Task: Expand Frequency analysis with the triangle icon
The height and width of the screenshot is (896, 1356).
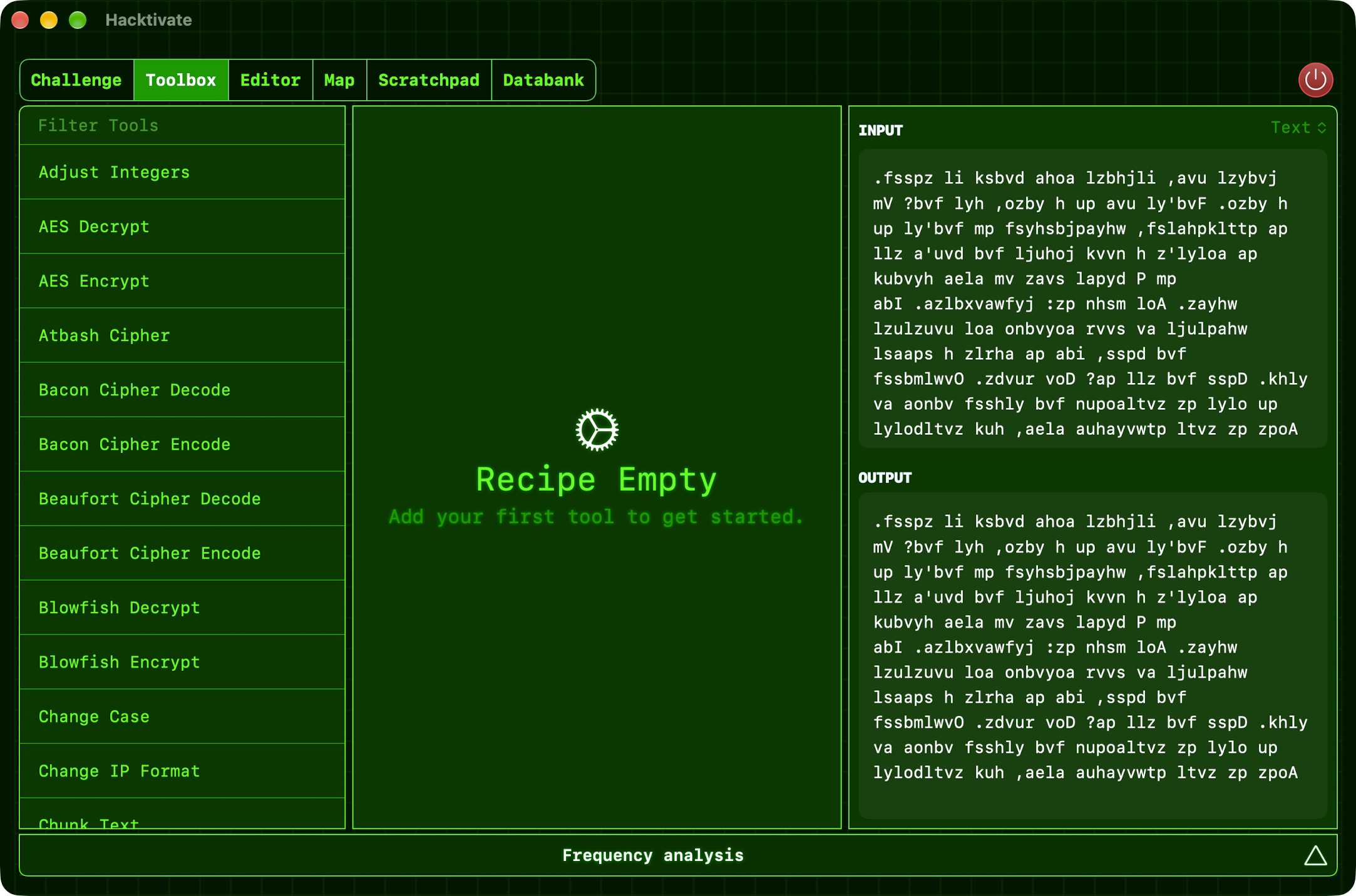Action: 1315,855
